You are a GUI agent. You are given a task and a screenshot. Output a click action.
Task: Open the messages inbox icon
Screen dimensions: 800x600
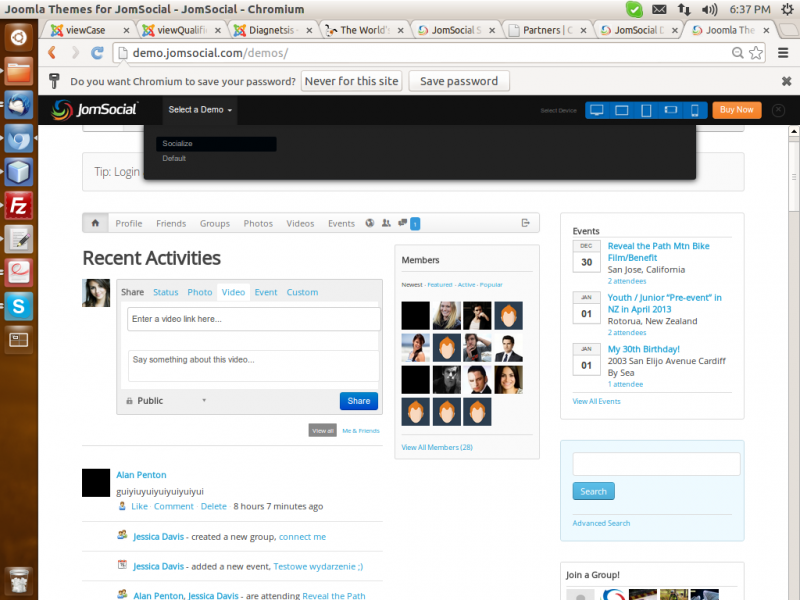[403, 223]
